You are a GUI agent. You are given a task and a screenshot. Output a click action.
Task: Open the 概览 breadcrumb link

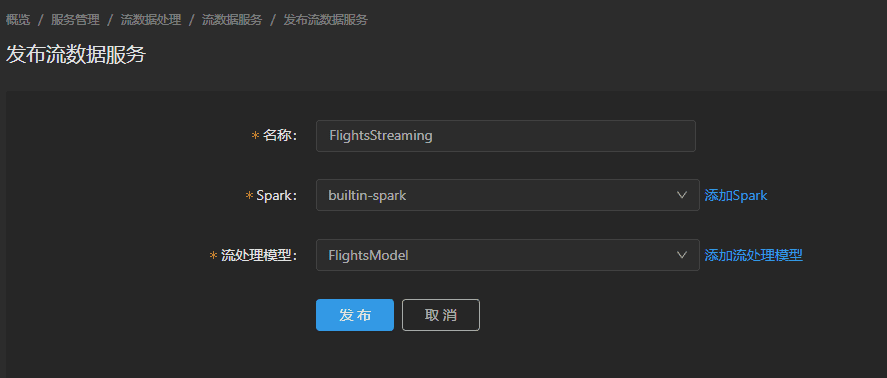(x=18, y=20)
